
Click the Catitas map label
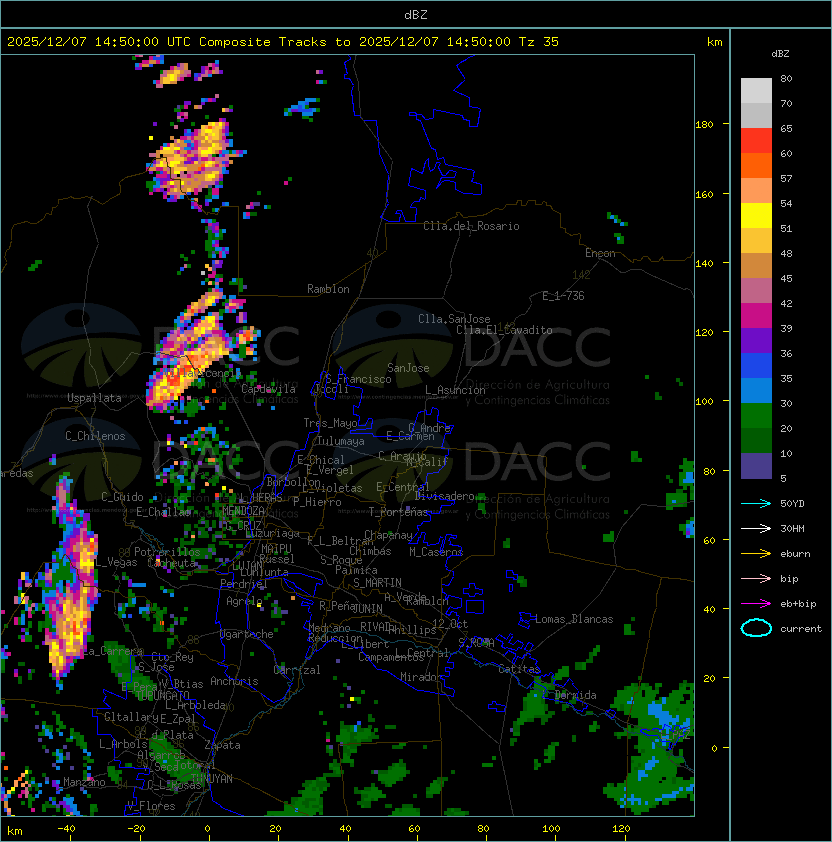coord(519,669)
